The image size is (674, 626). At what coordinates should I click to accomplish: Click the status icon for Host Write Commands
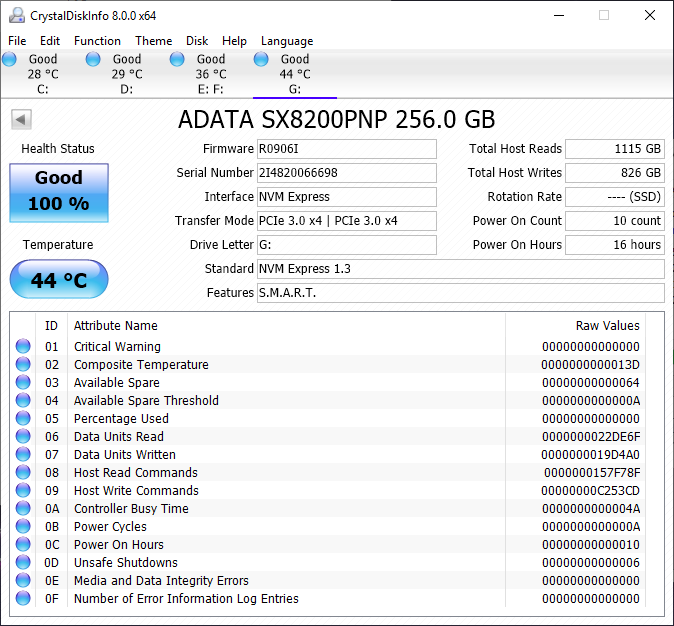click(23, 490)
